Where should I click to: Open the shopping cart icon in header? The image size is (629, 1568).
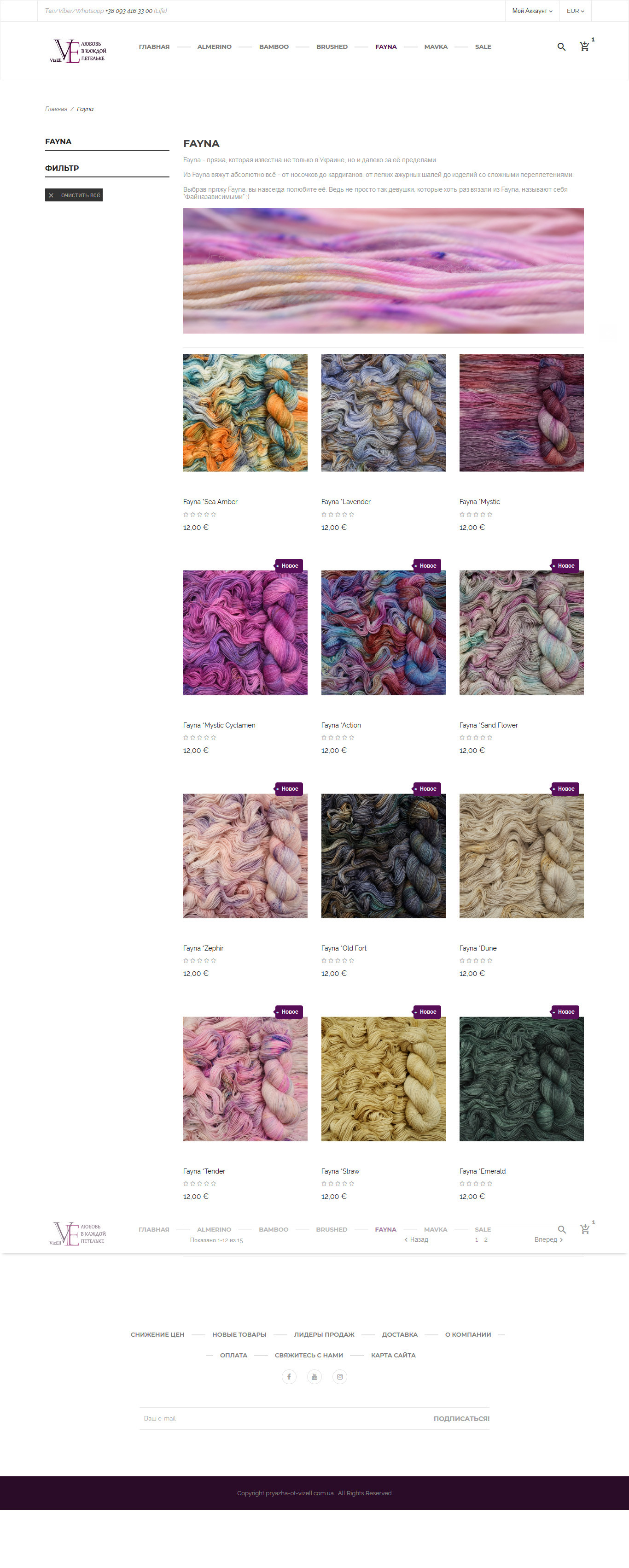584,46
